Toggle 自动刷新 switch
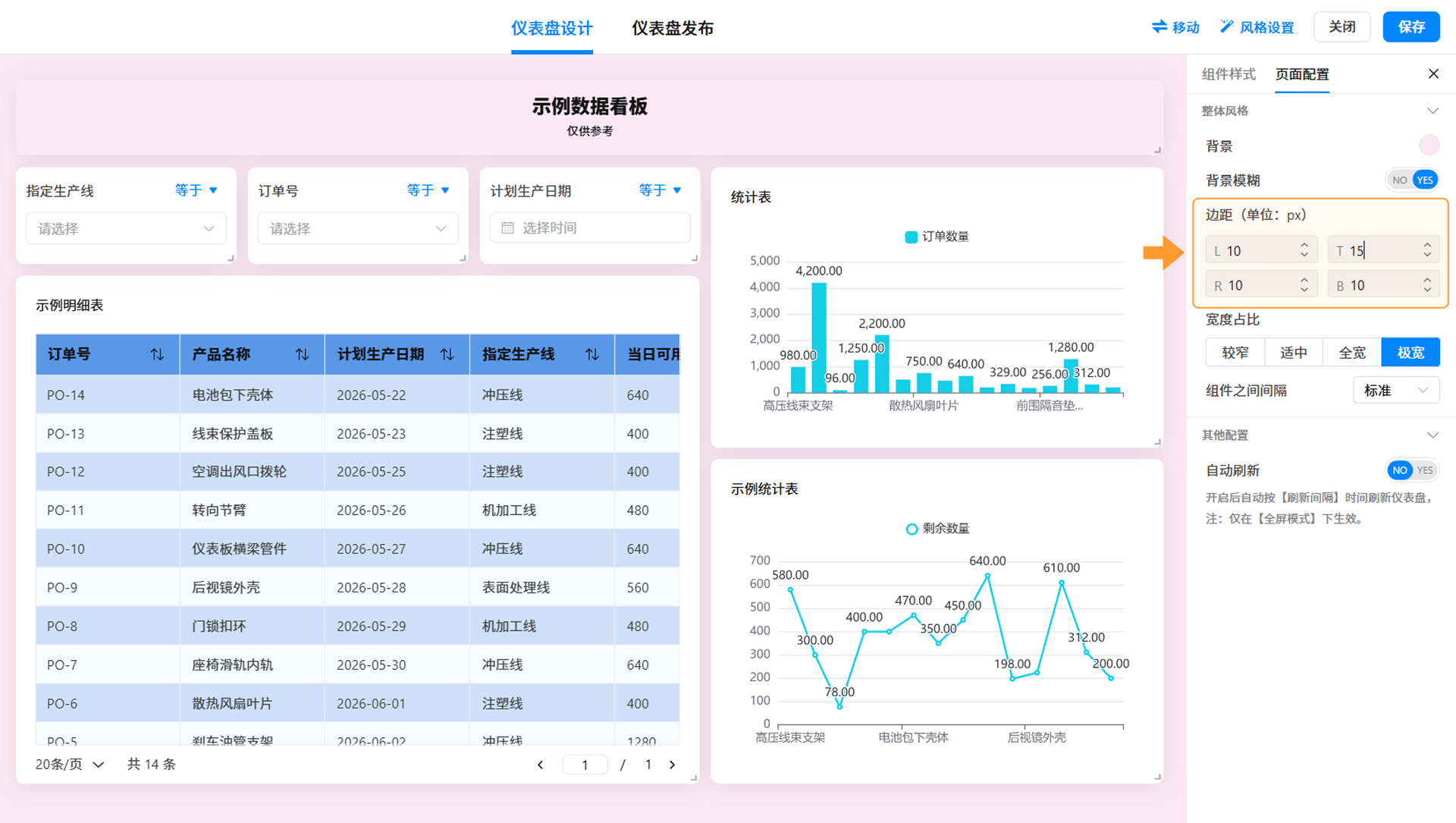The height and width of the screenshot is (823, 1456). click(1412, 470)
